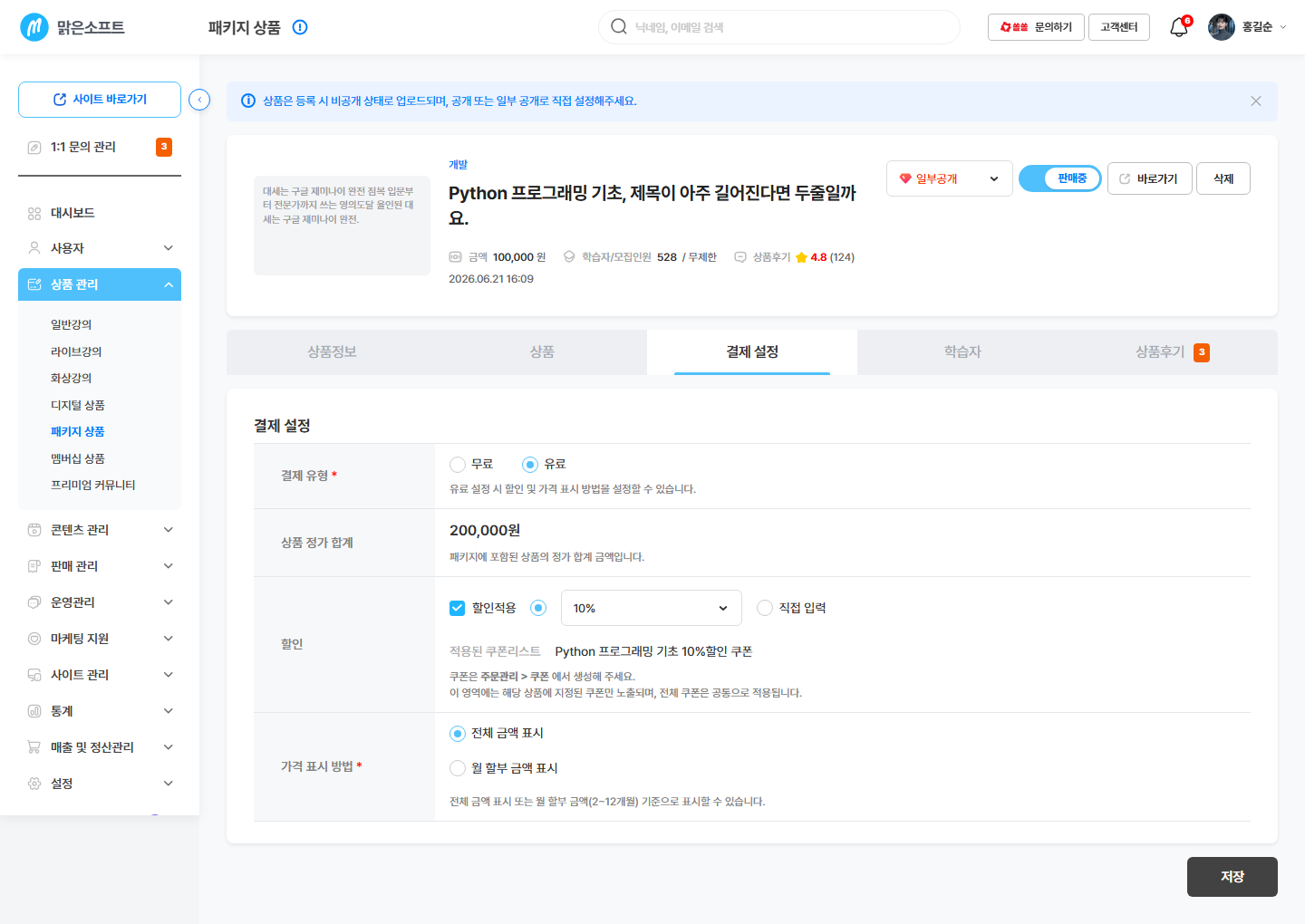This screenshot has width=1305, height=924.
Task: Expand the 콘텐츠 관리 chevron
Action: point(169,530)
